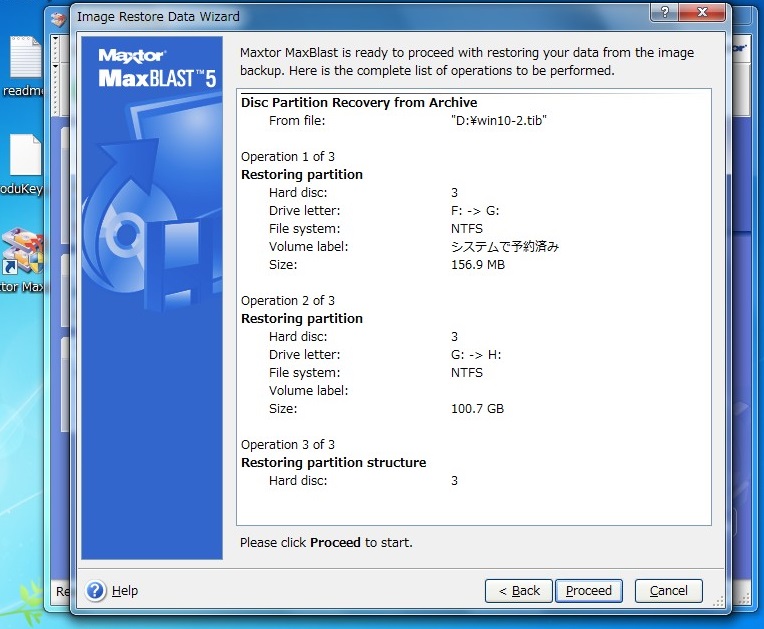Click the drive letter value "G: -> H:"
Viewport: 764px width, 629px height.
point(476,354)
